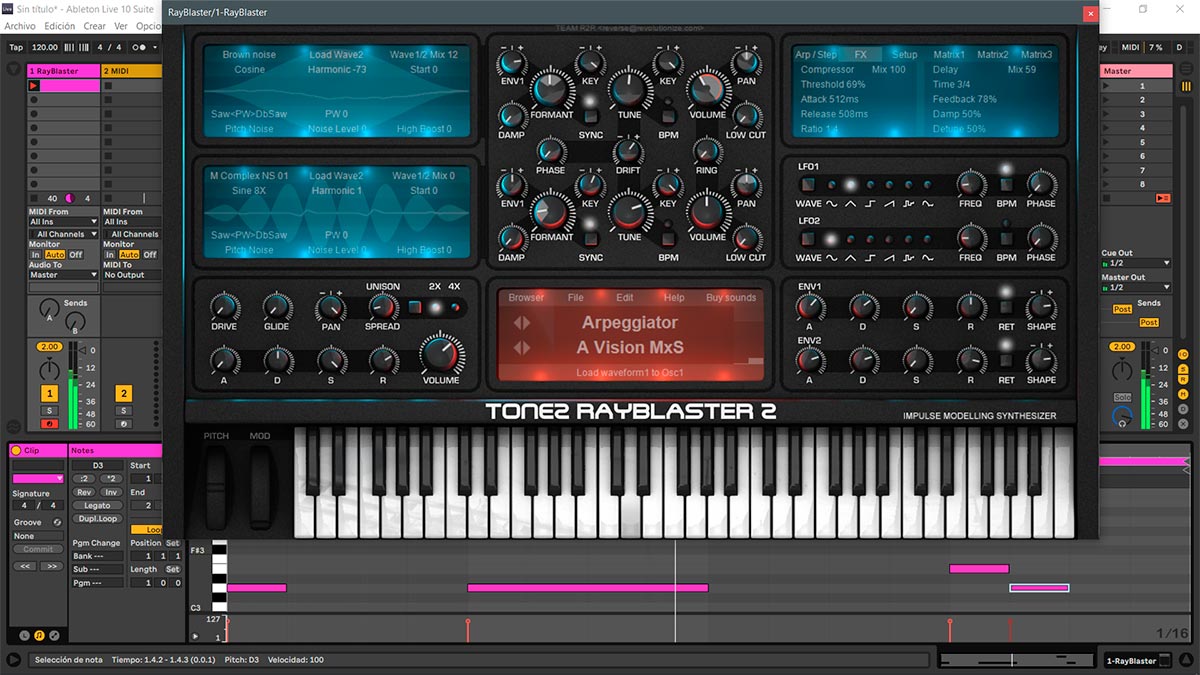
Task: Open the Matrix1 tab
Action: pos(949,55)
